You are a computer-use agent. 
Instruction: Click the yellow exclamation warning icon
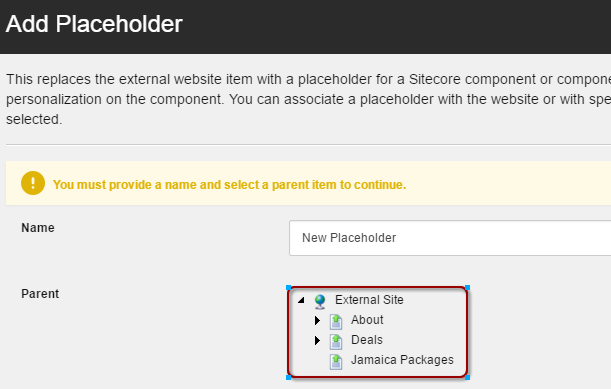[x=33, y=183]
